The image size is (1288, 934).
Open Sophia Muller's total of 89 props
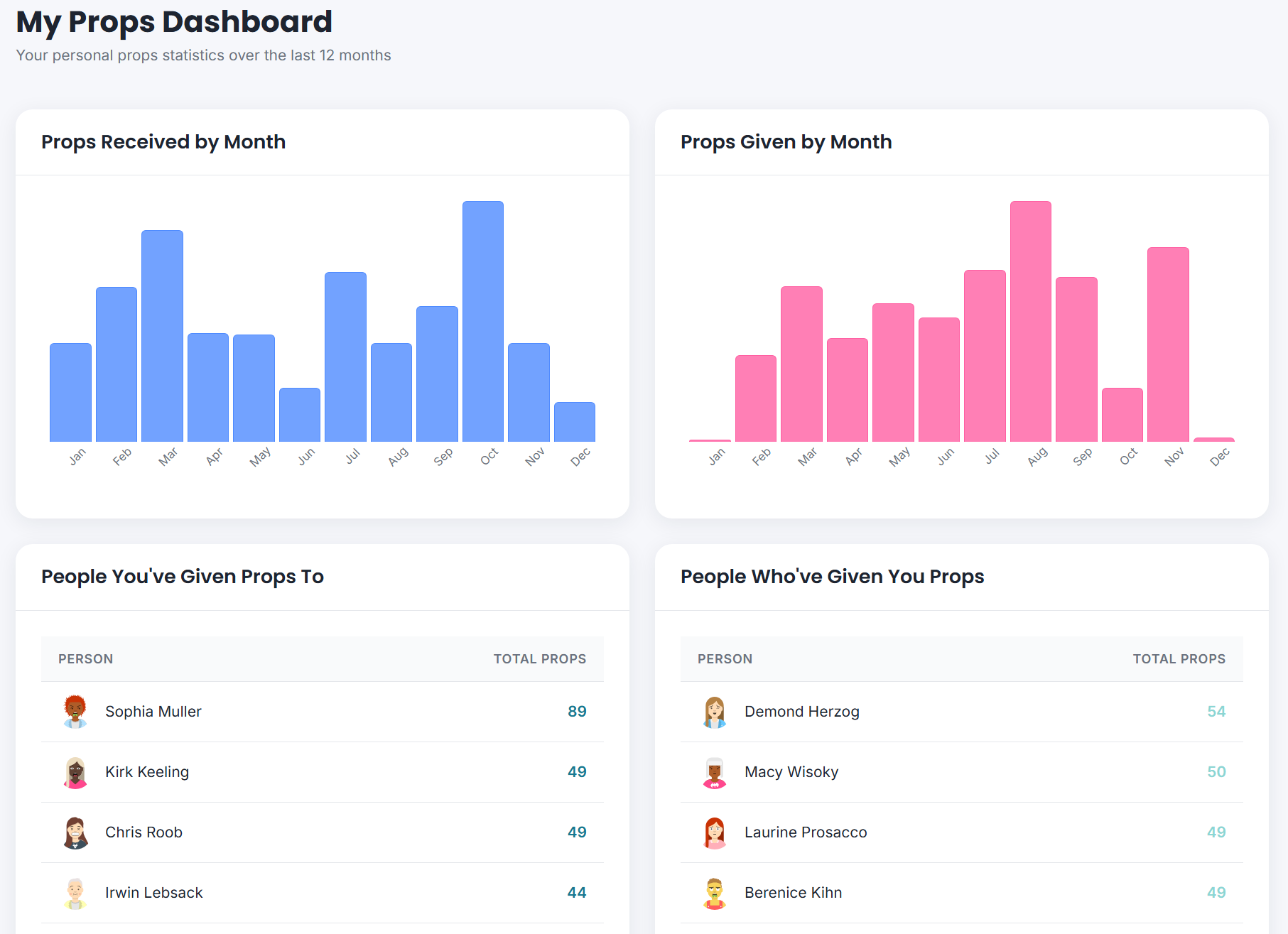[578, 711]
